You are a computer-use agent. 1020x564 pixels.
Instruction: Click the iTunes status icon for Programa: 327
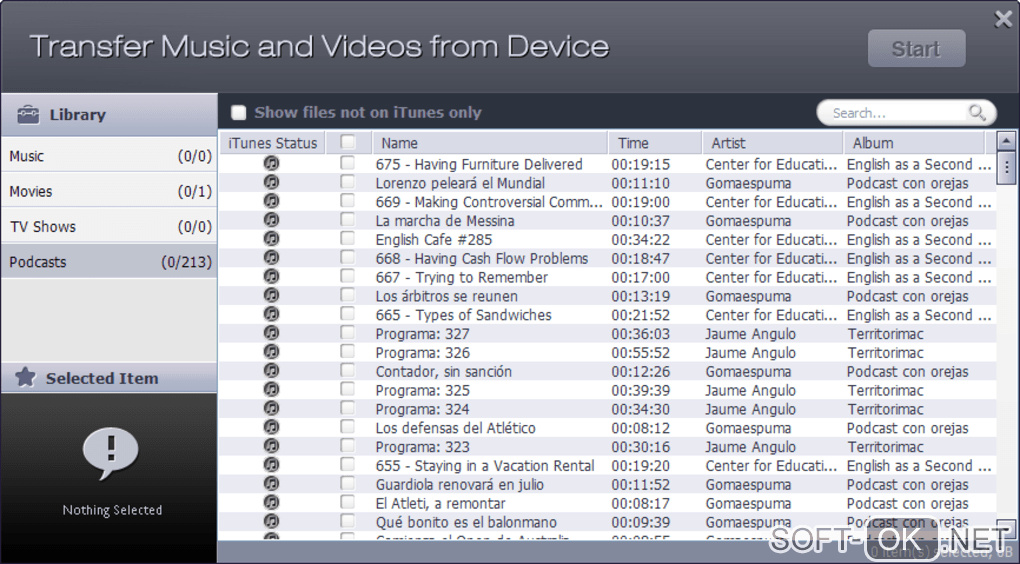[x=271, y=334]
